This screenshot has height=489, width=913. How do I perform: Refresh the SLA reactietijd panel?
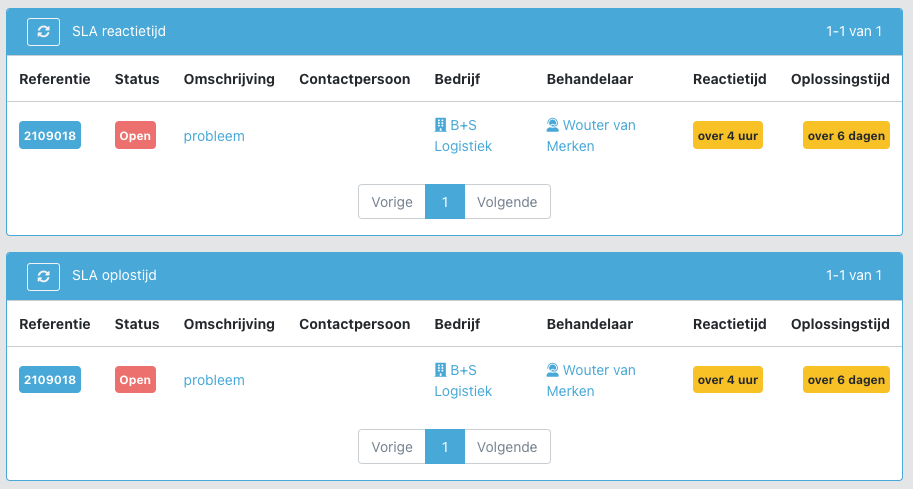43,31
